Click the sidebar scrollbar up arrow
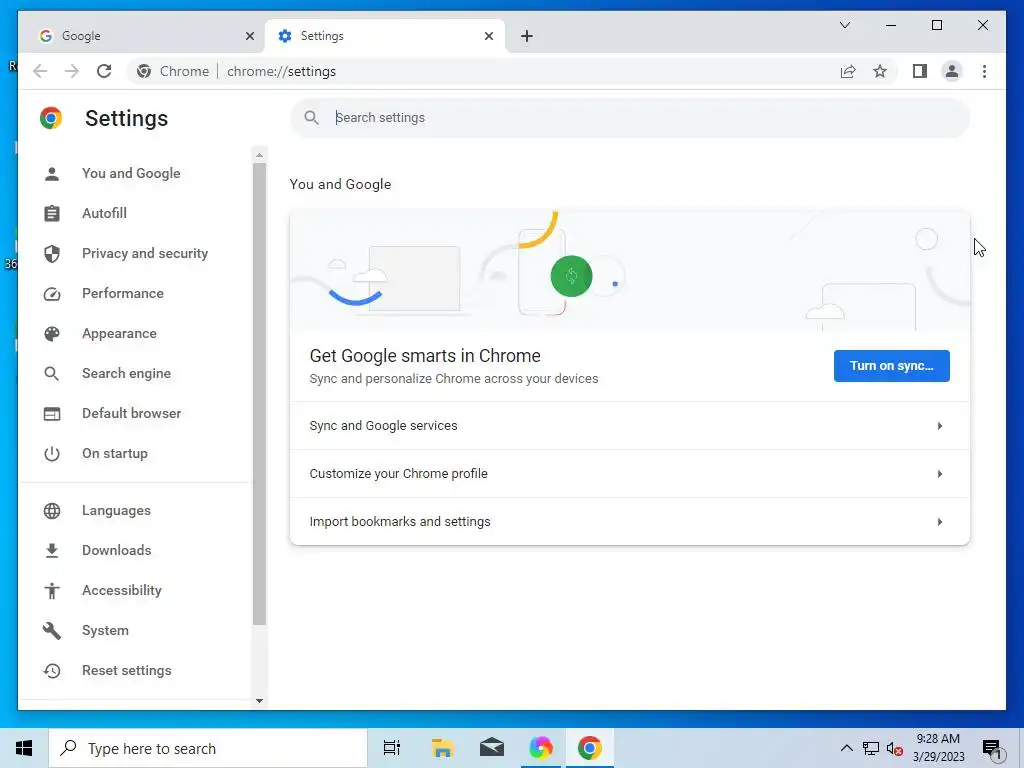The height and width of the screenshot is (768, 1024). (259, 155)
